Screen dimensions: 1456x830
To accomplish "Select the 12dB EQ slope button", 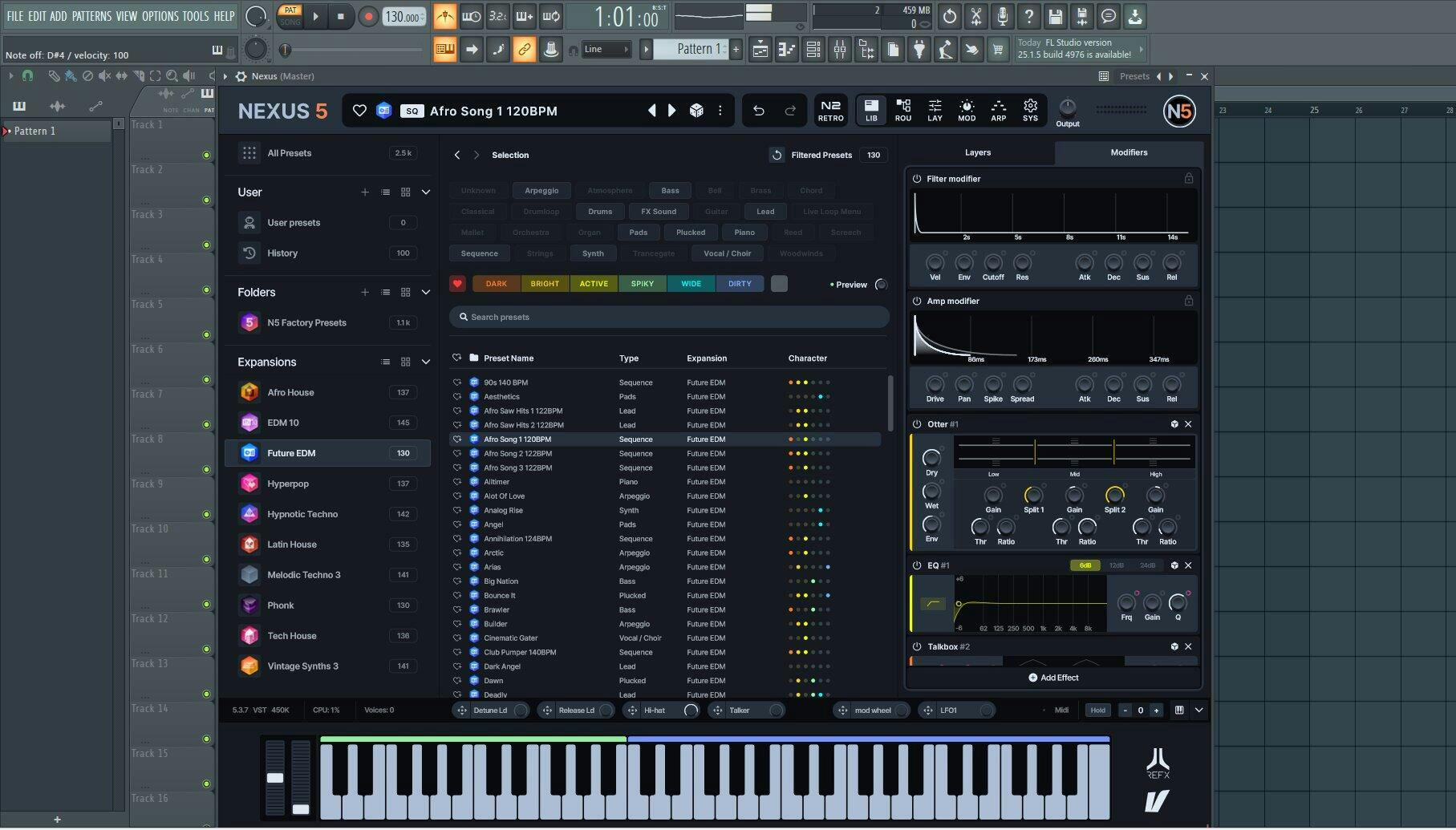I will click(1116, 565).
